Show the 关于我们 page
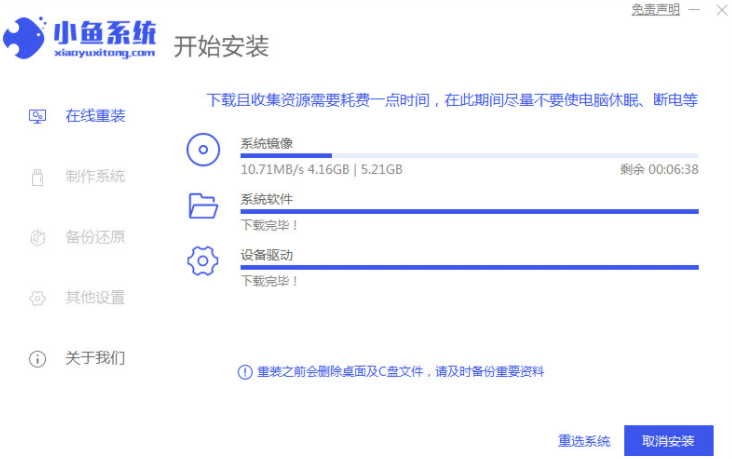Viewport: 732px width, 459px height. tap(95, 358)
